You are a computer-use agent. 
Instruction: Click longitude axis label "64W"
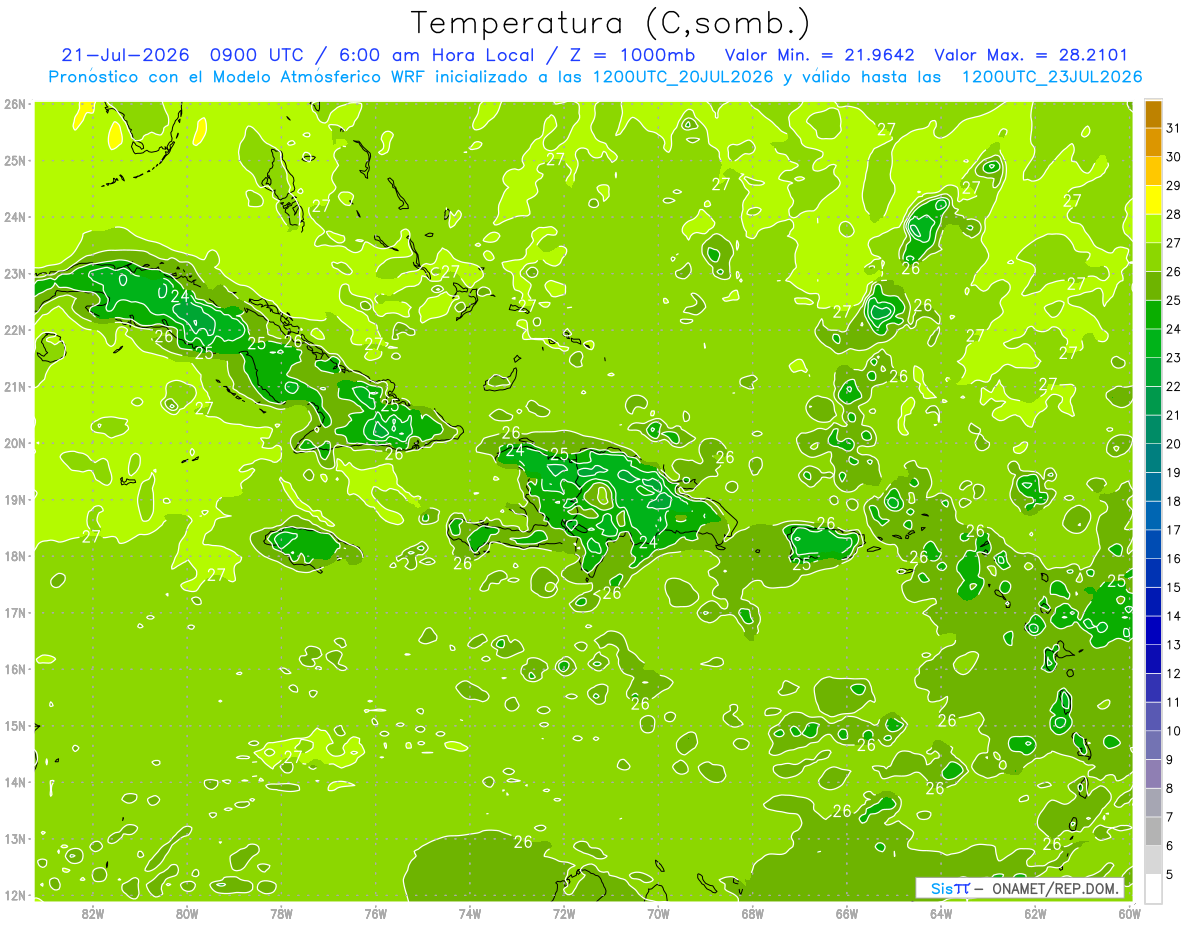coord(941,913)
